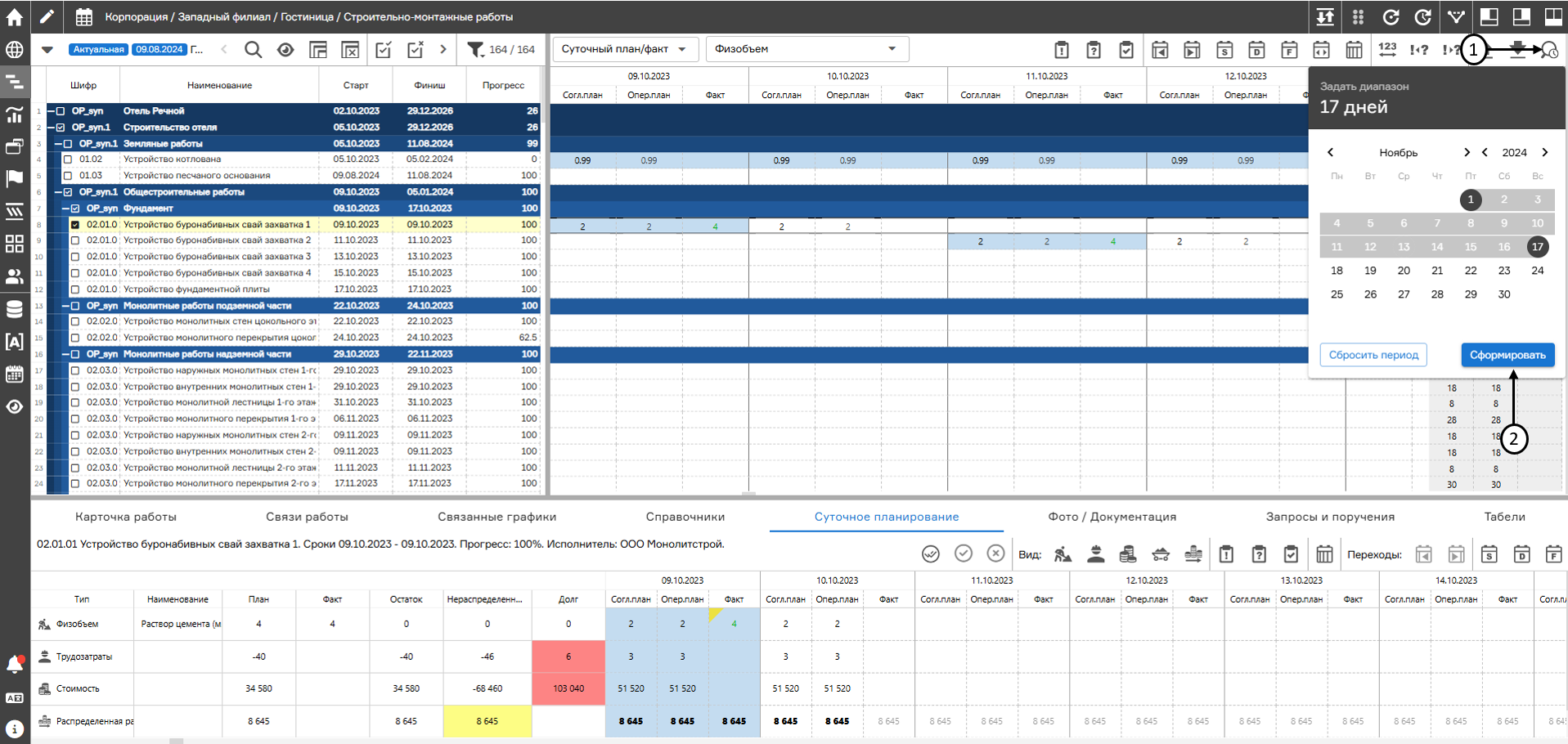The height and width of the screenshot is (744, 1568).
Task: Click the 09.08.2024 date badge
Action: pyautogui.click(x=159, y=50)
